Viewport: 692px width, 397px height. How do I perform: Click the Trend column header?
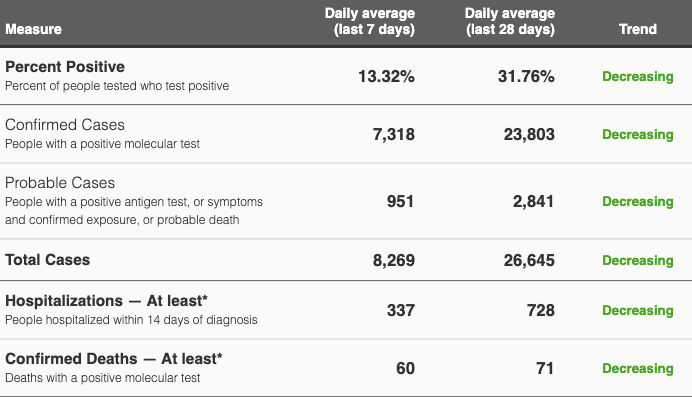[x=638, y=29]
